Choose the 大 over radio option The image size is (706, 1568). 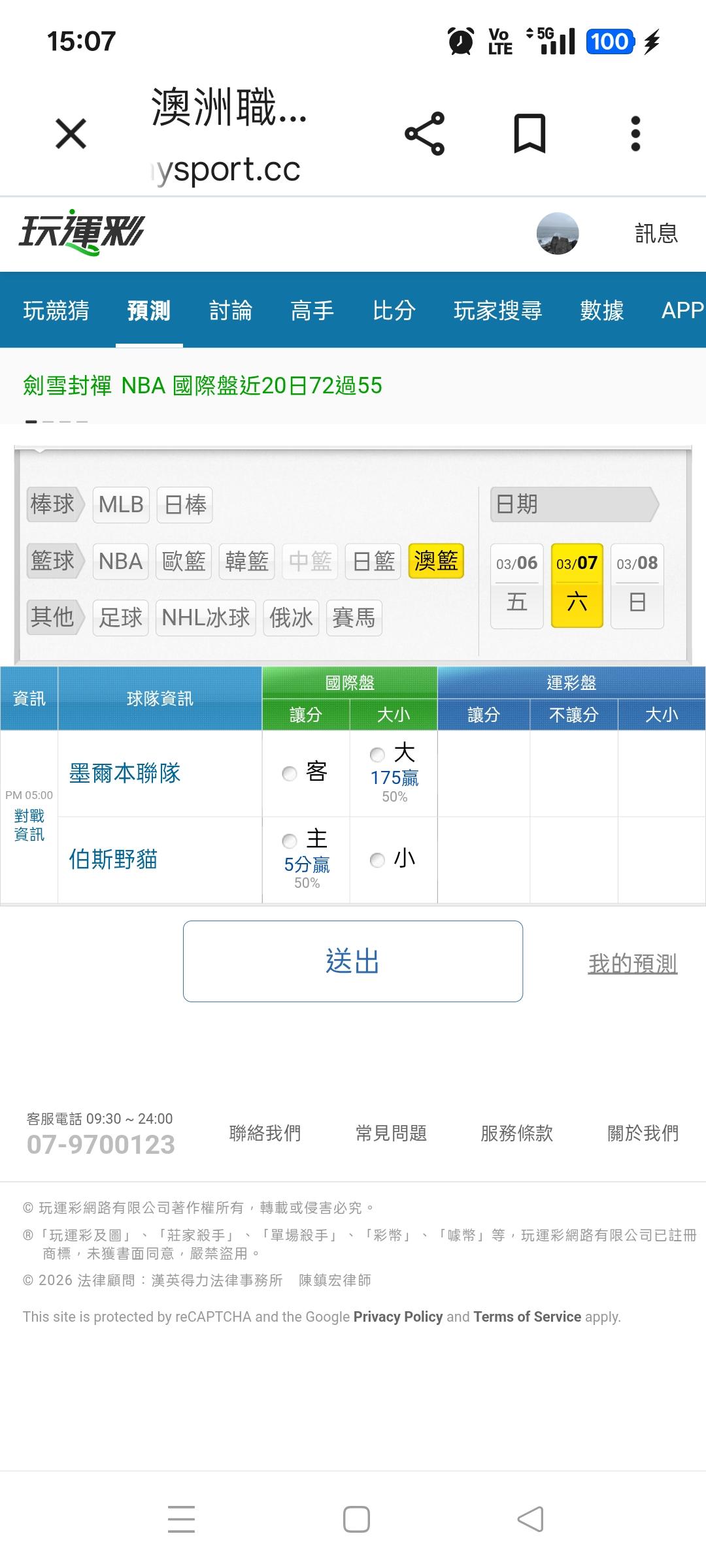[x=377, y=755]
